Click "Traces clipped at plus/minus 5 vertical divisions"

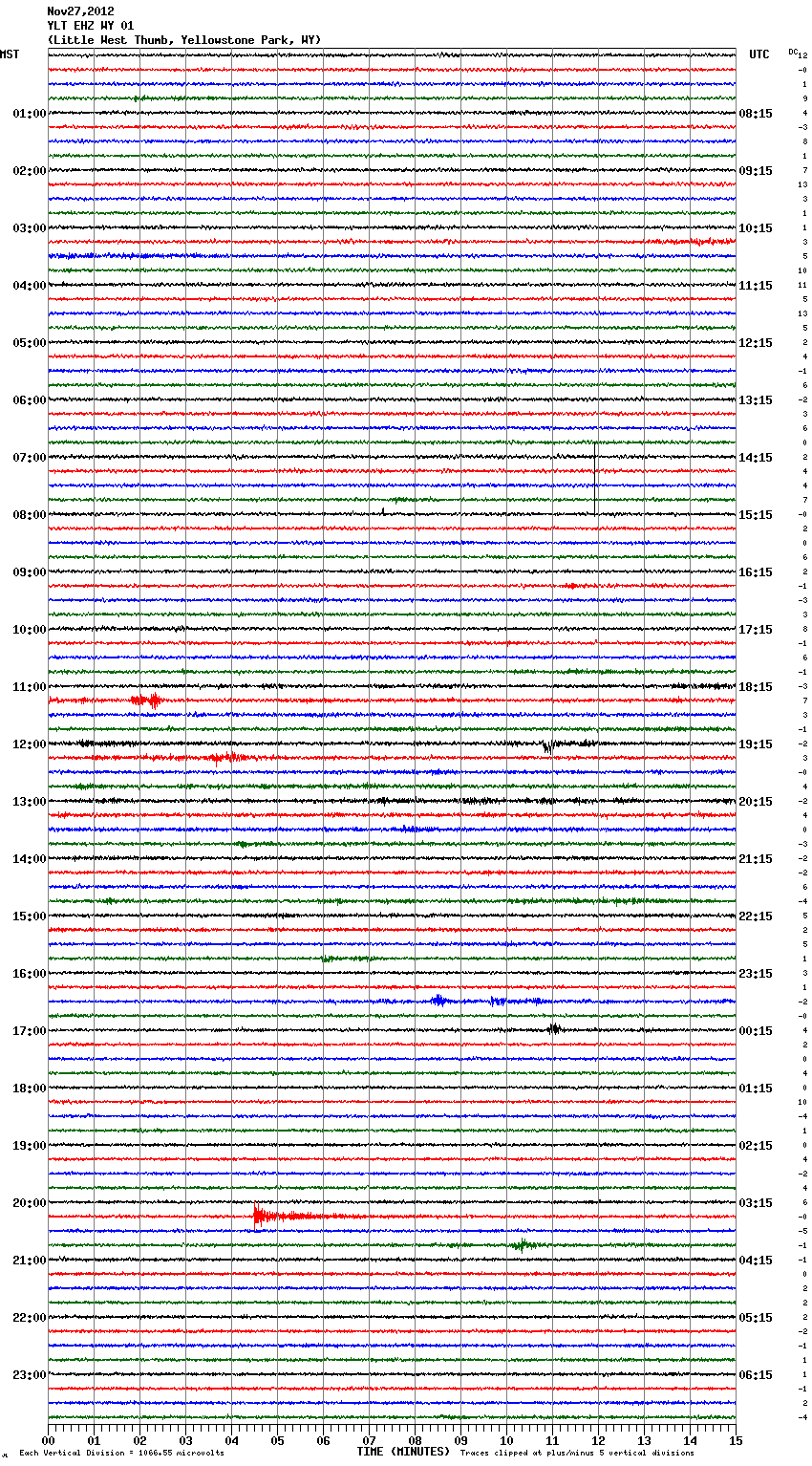pyautogui.click(x=577, y=1453)
